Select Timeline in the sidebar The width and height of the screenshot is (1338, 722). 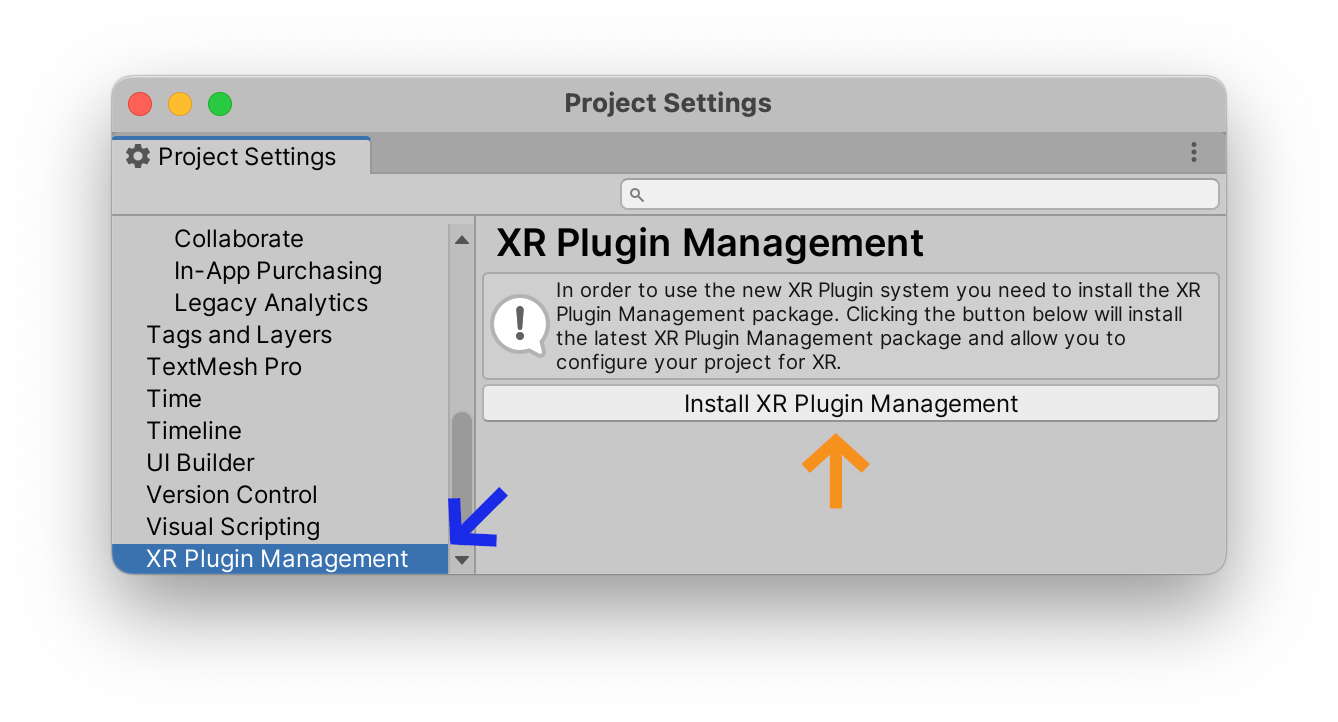coord(194,430)
